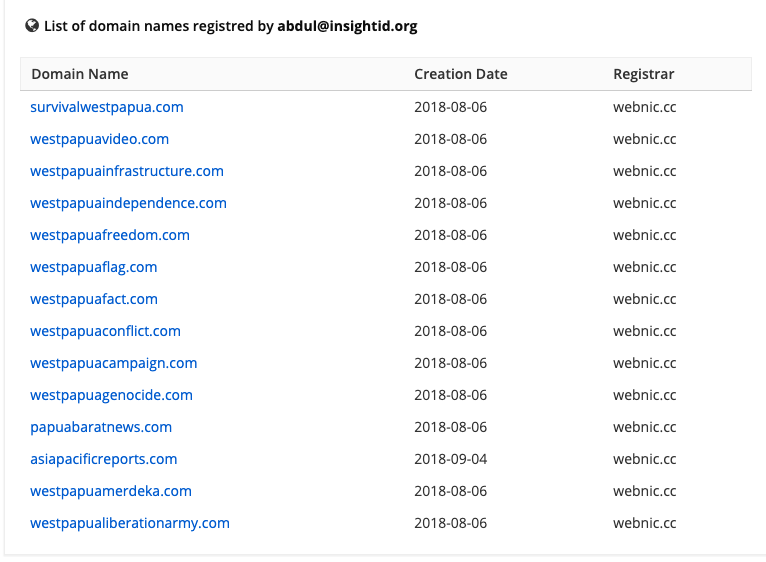Open westpapuaindependence.com link
This screenshot has width=766, height=562.
pos(128,203)
